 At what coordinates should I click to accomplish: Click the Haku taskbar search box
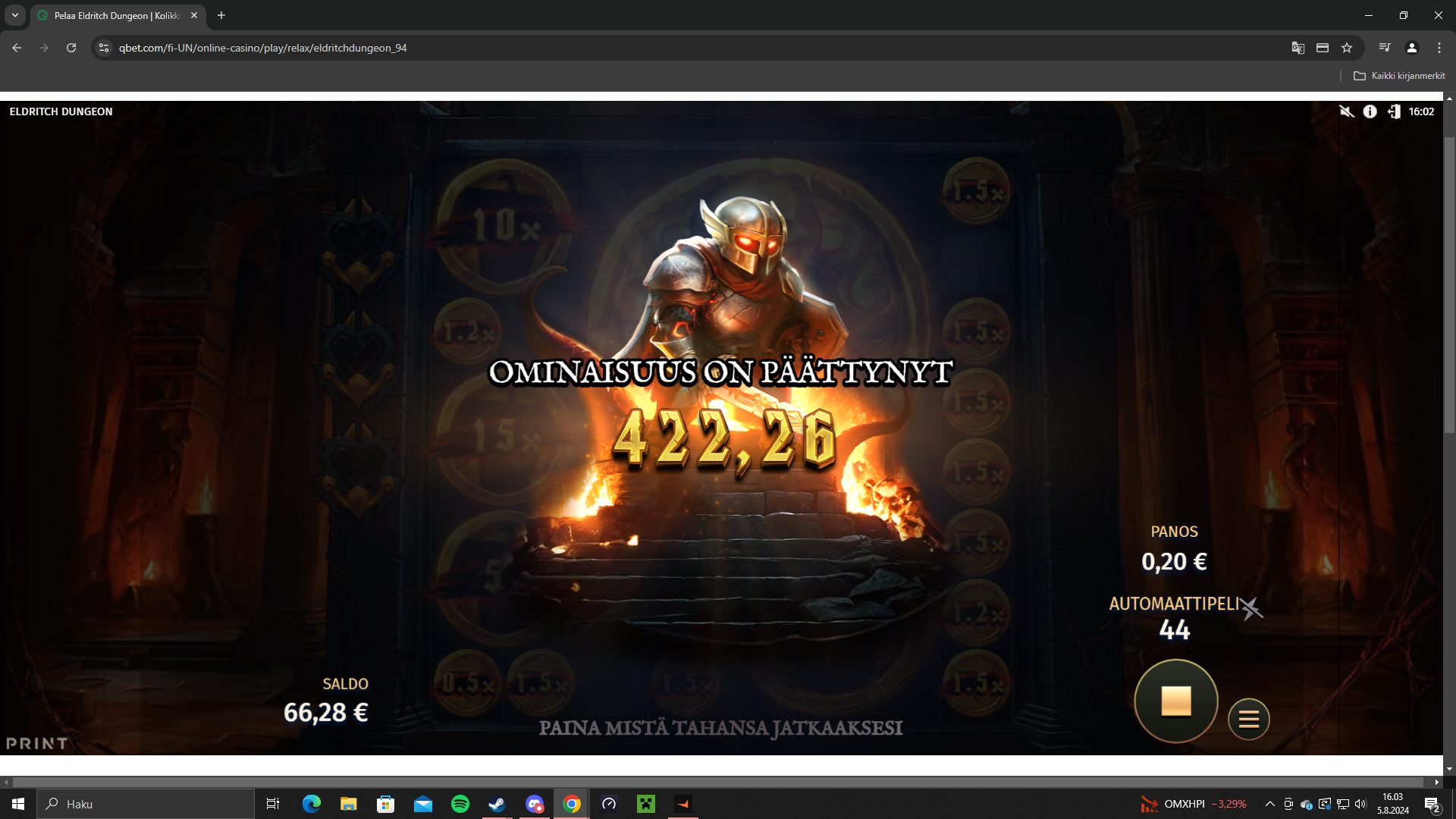click(146, 804)
